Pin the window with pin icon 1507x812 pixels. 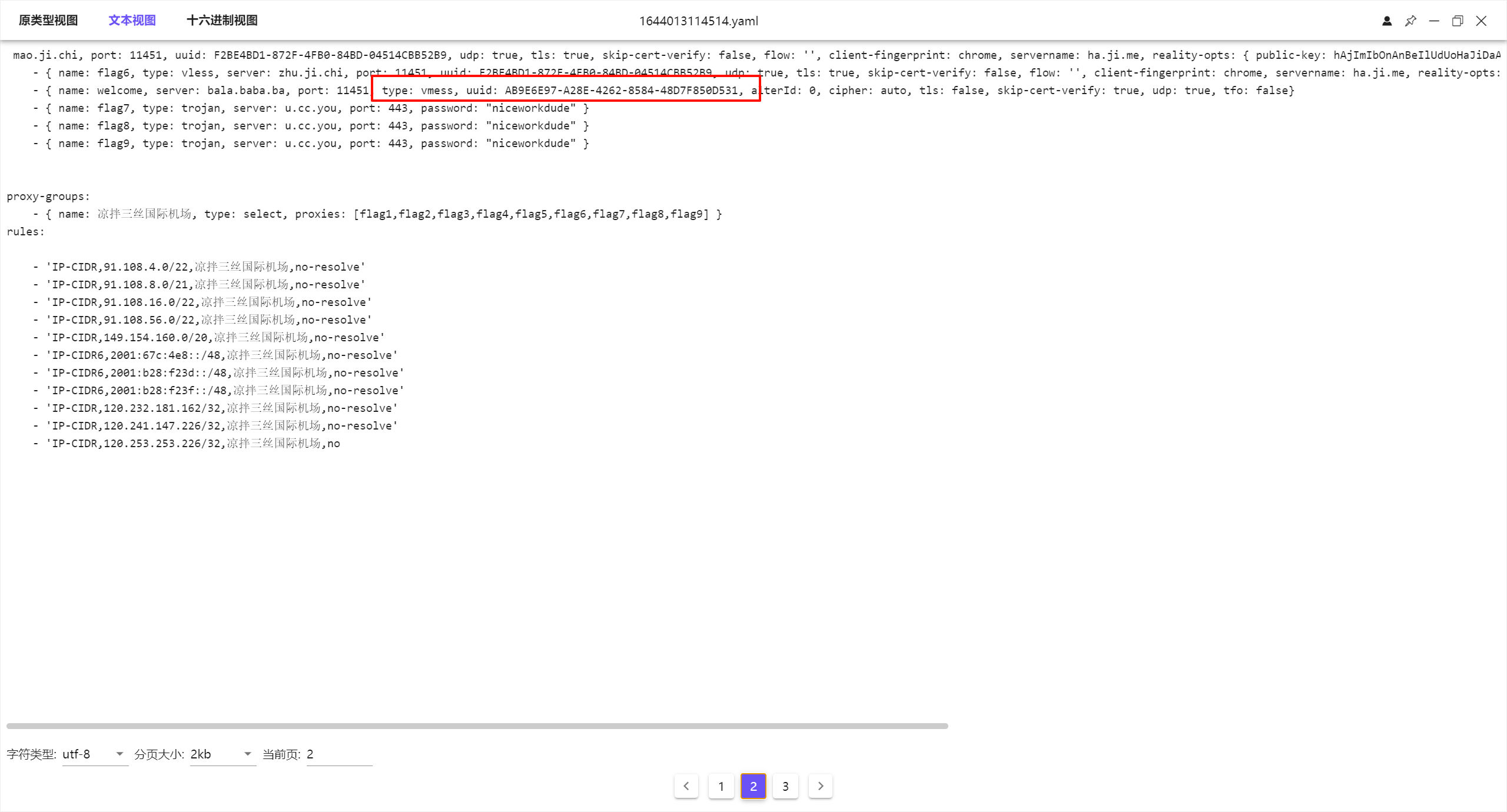[x=1410, y=21]
